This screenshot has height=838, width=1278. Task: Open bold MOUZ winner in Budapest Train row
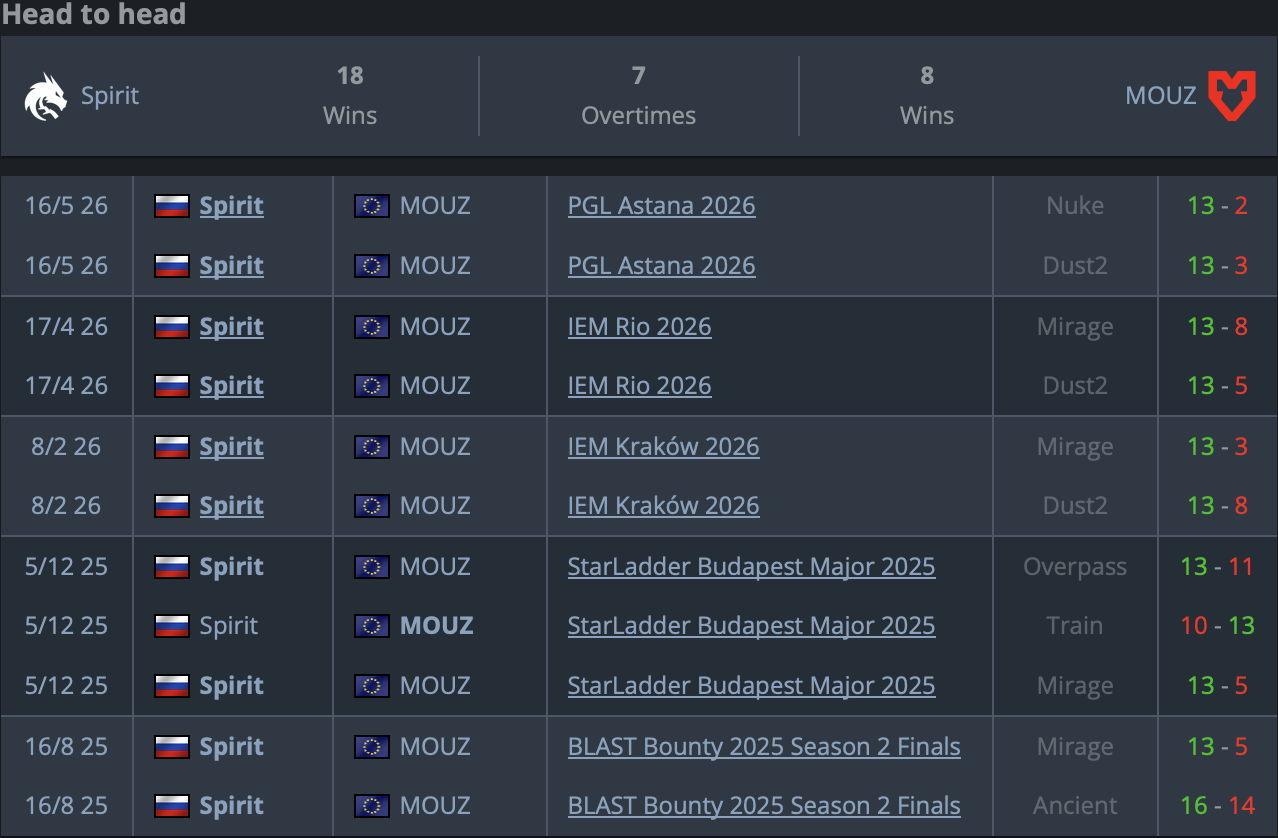tap(437, 626)
